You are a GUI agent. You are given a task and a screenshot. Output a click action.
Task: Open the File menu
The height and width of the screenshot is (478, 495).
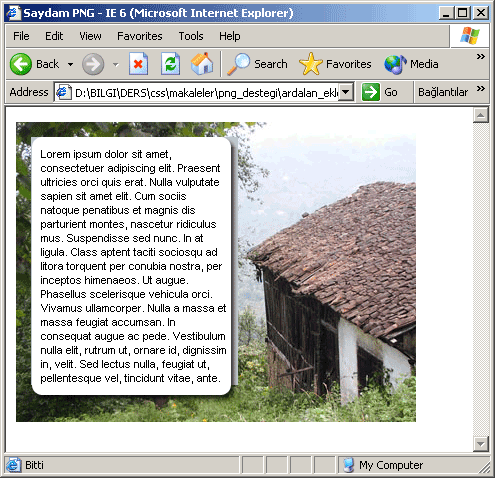coord(21,36)
